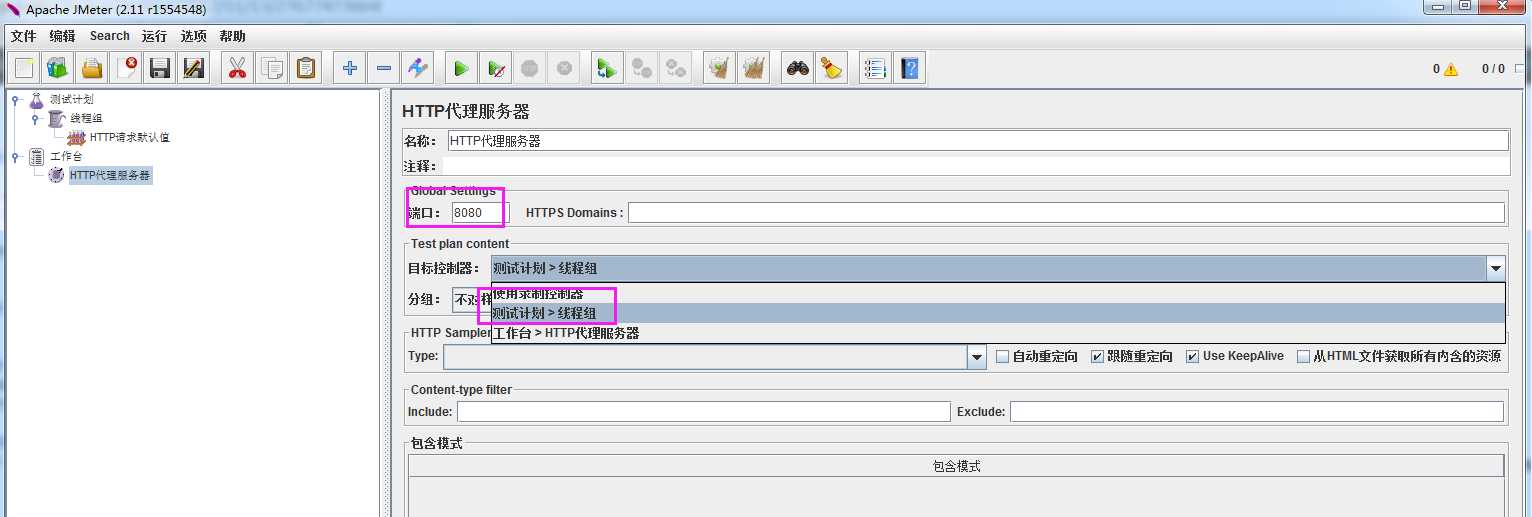Open the 编辑 menu
The image size is (1532, 517).
pyautogui.click(x=62, y=36)
